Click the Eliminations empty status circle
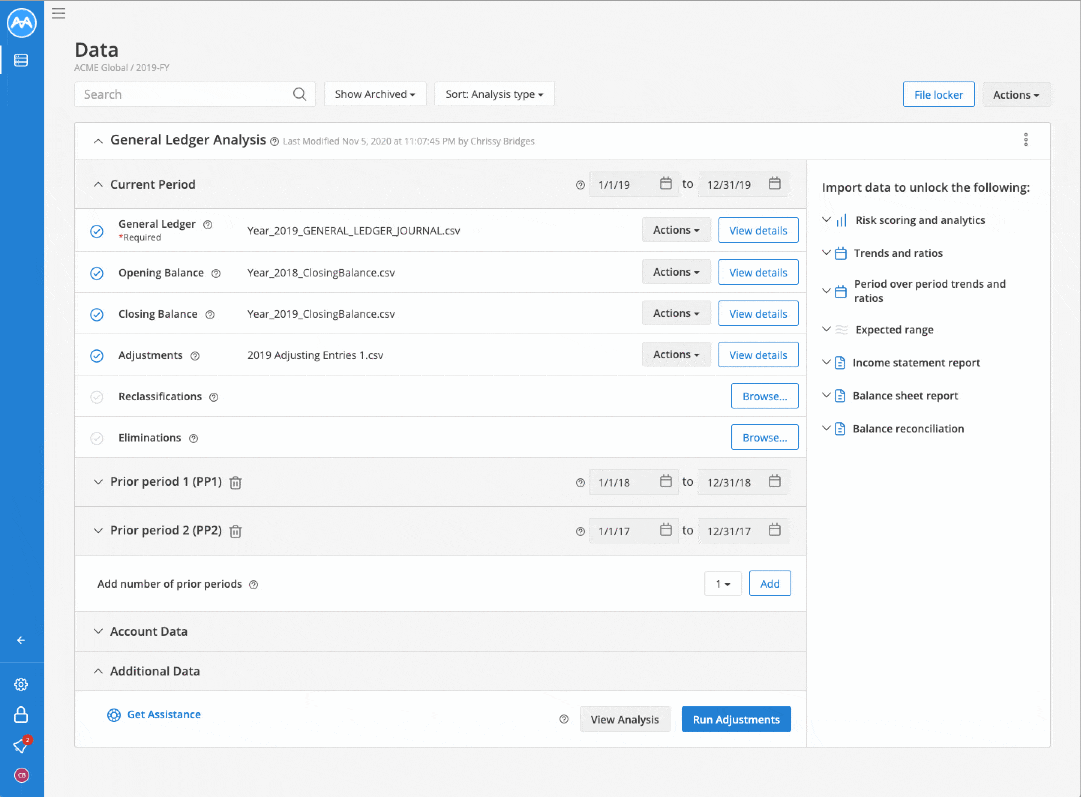 click(97, 438)
